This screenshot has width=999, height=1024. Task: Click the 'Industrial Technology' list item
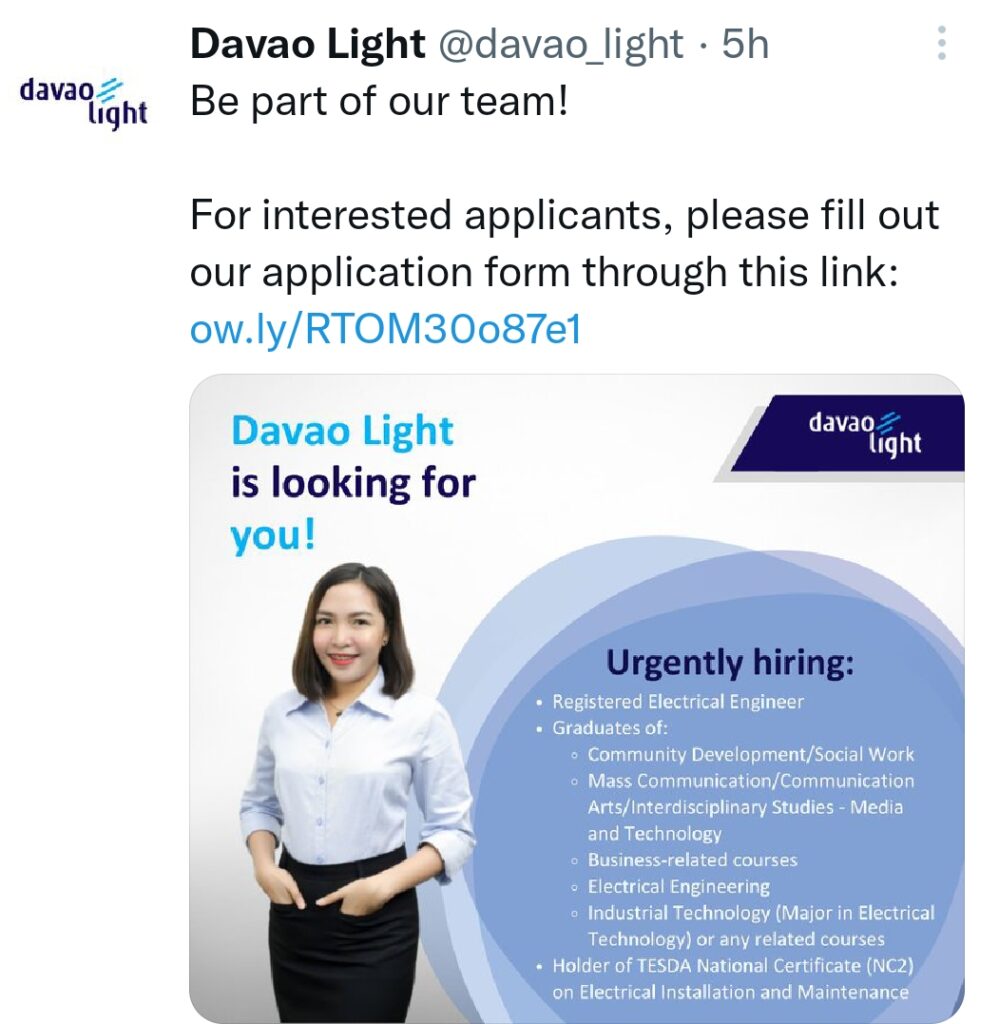coord(761,925)
